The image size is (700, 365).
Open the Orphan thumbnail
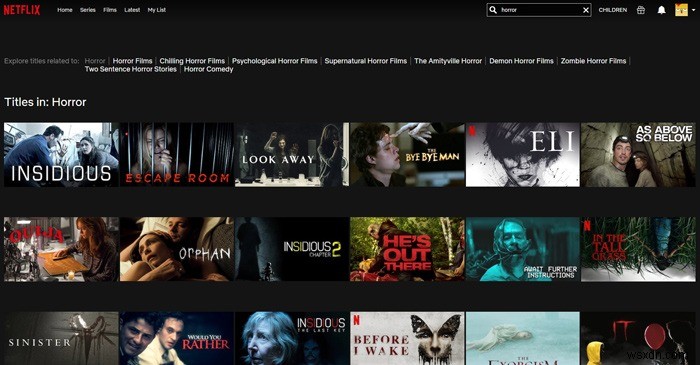click(177, 249)
